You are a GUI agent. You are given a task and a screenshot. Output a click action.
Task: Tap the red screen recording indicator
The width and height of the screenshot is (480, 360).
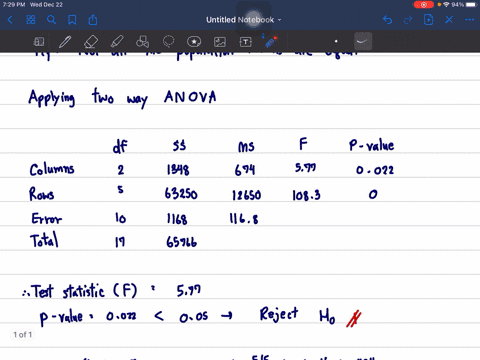pos(424,5)
